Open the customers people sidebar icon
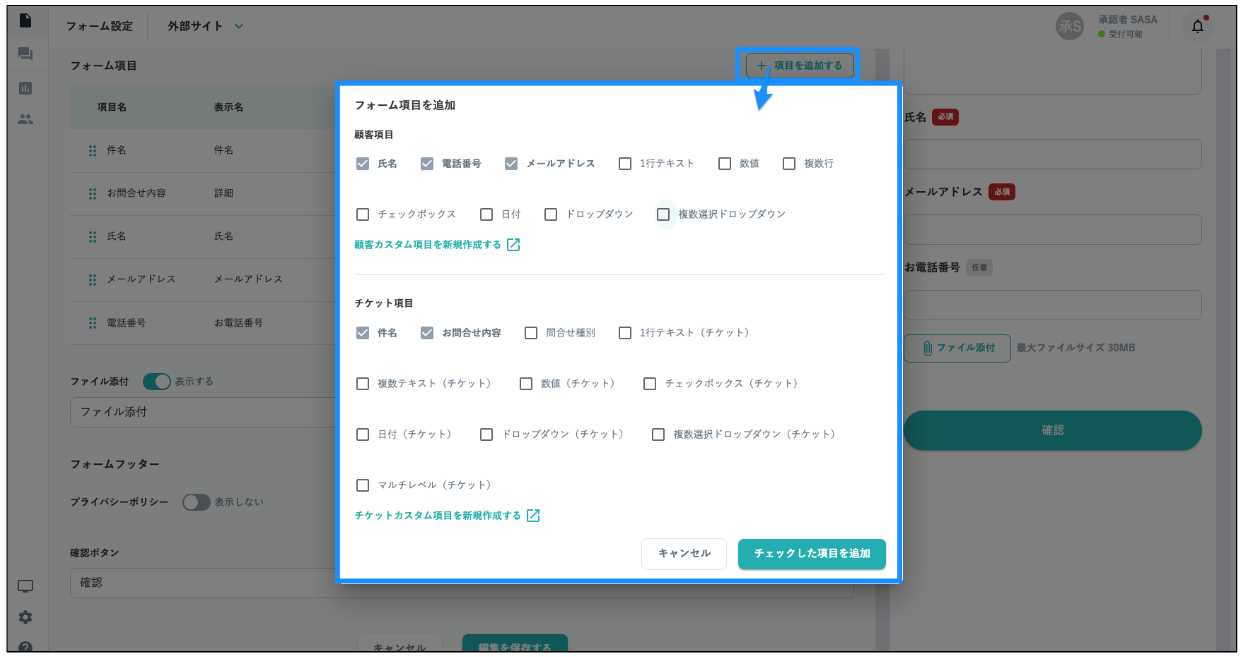This screenshot has width=1240, height=657. tap(26, 119)
